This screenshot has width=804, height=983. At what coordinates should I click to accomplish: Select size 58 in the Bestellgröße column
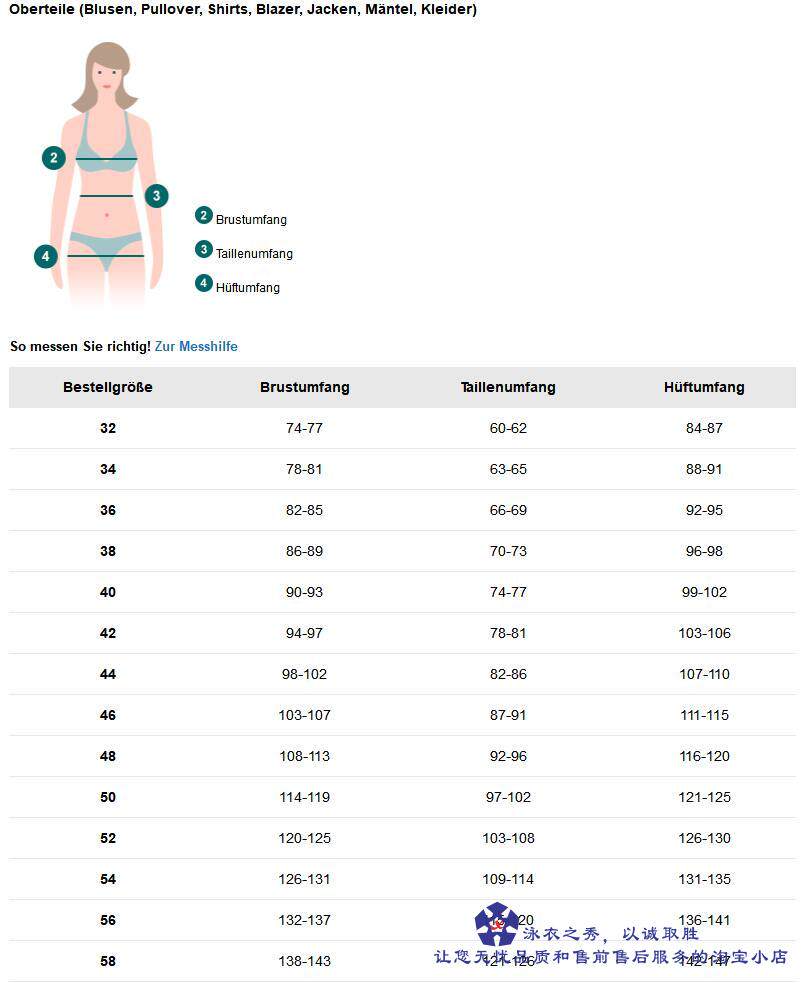tap(108, 962)
